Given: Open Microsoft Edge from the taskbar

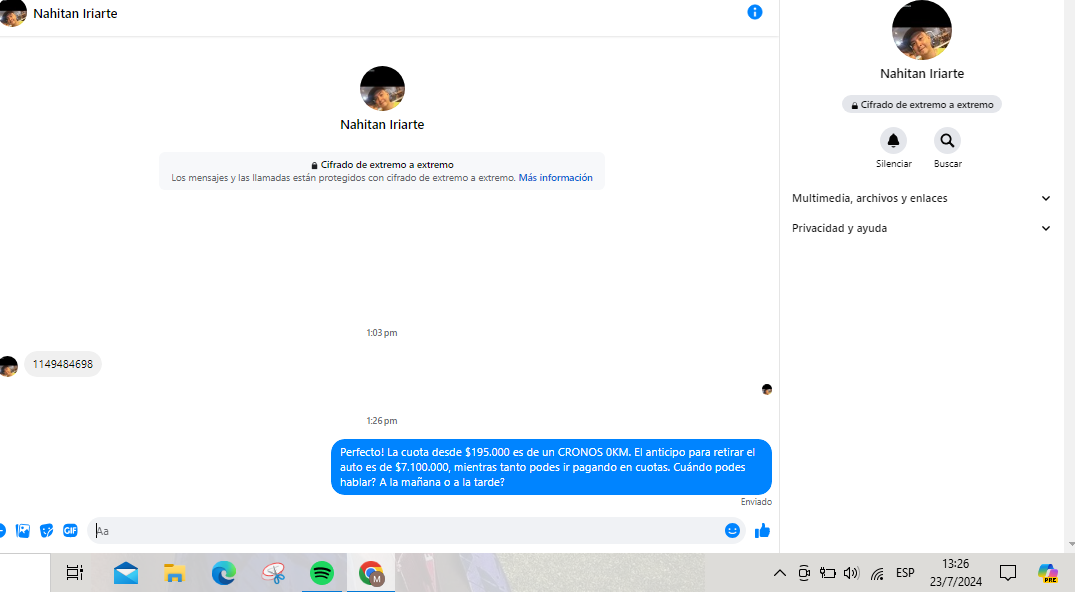Looking at the screenshot, I should (x=224, y=573).
